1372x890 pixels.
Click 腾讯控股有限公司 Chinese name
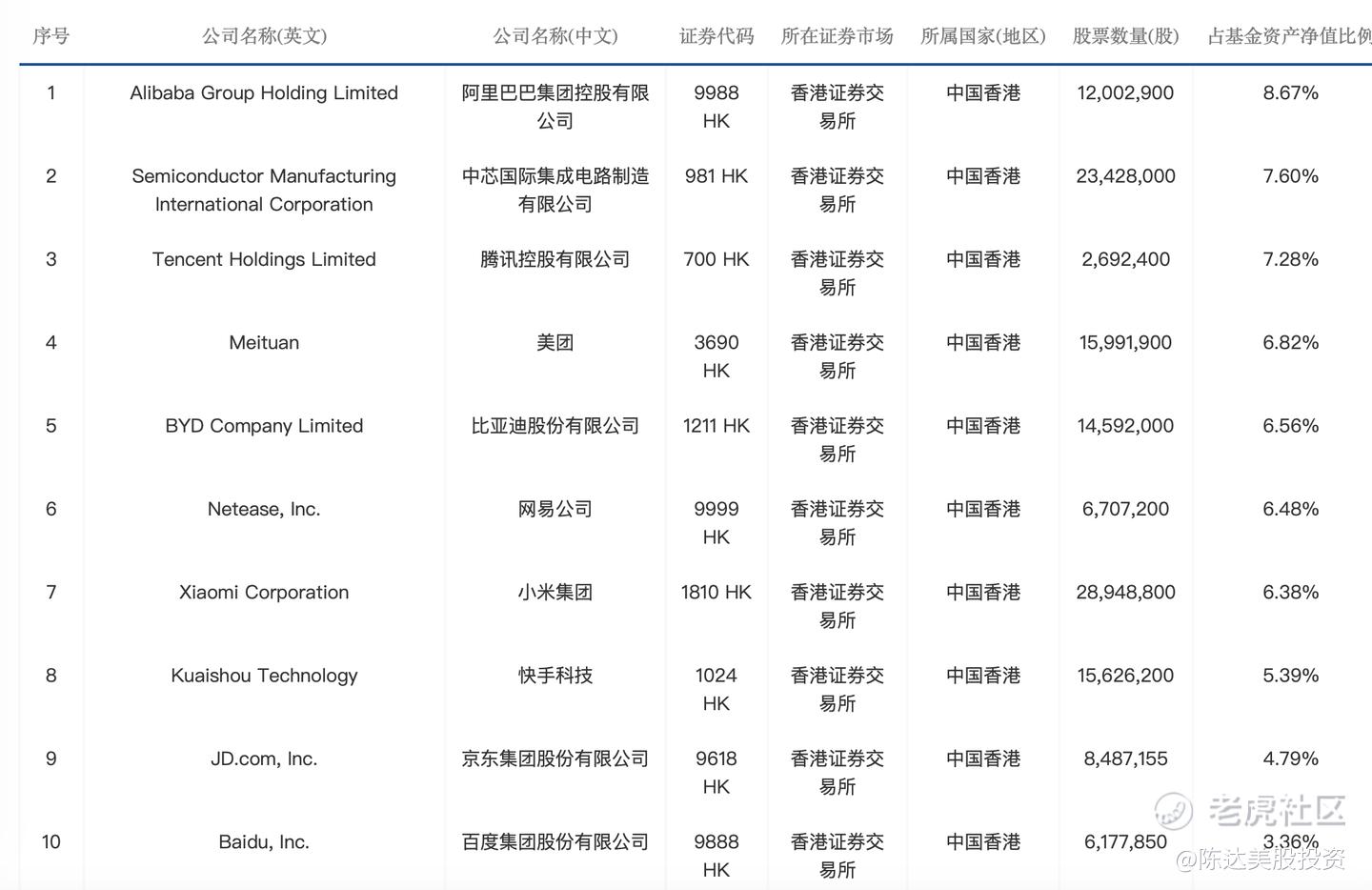[555, 259]
